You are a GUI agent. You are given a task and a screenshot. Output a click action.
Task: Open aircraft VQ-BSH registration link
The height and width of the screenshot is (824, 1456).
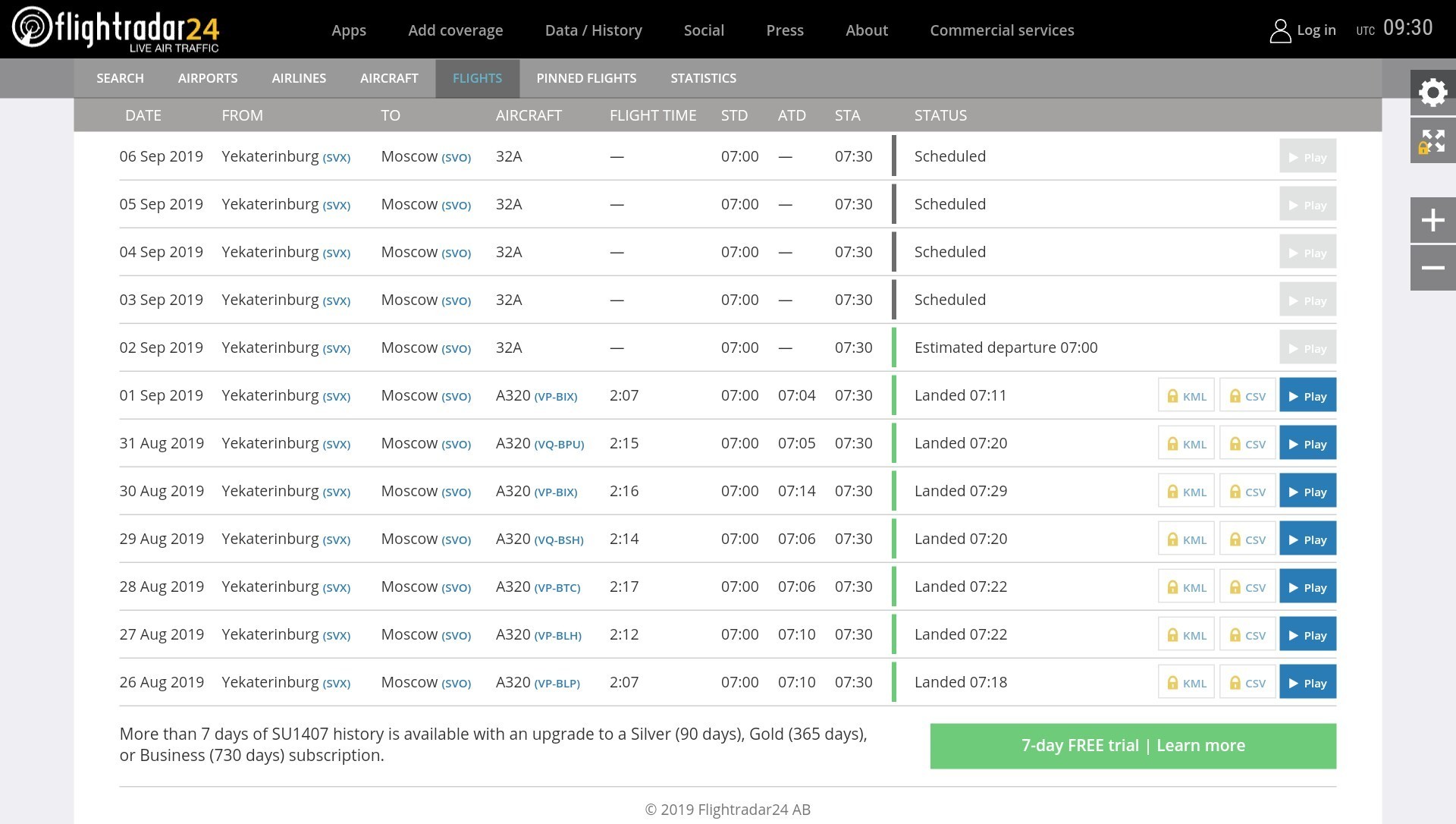559,540
